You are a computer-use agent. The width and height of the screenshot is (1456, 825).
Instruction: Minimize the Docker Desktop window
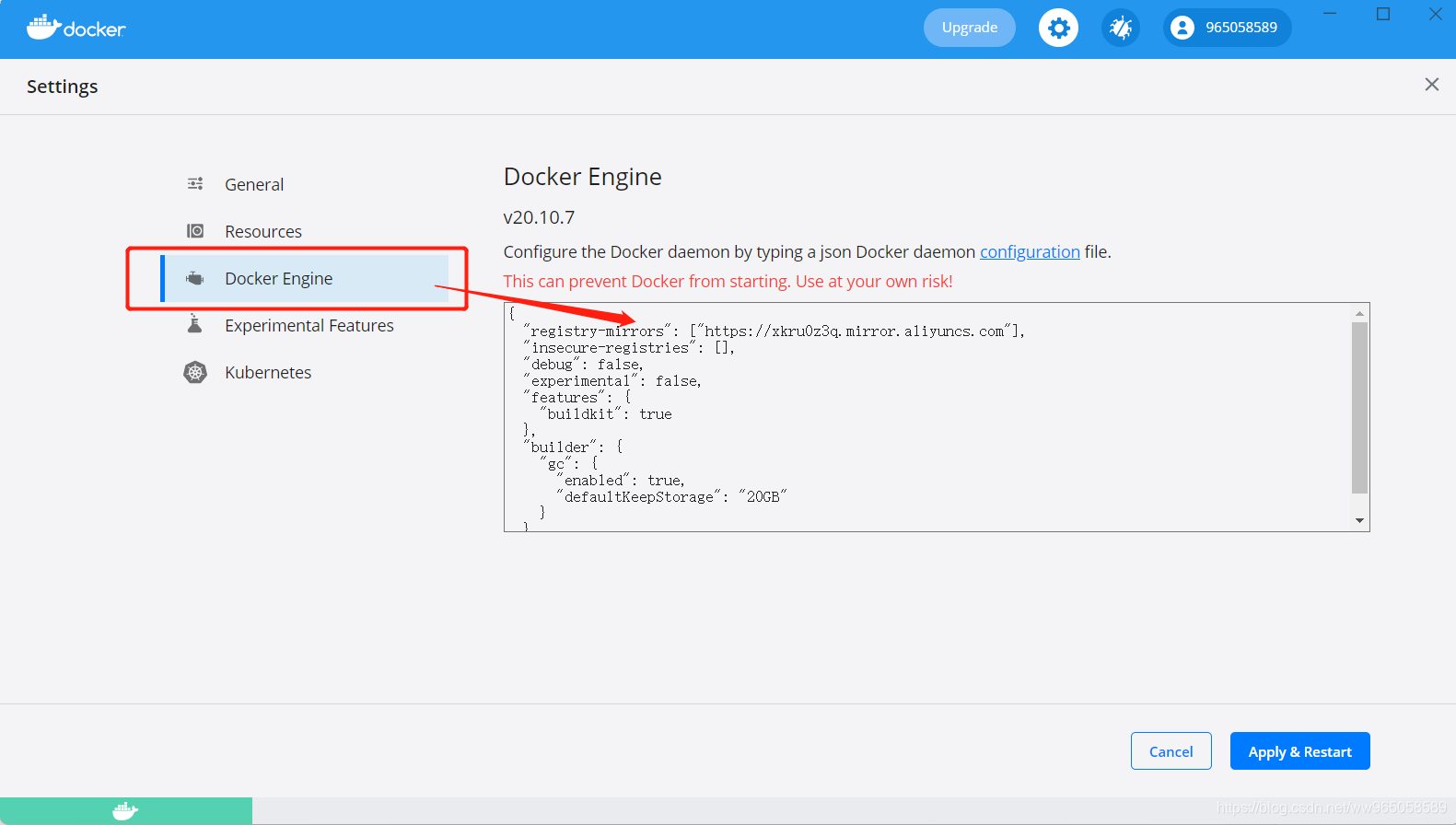click(1330, 14)
